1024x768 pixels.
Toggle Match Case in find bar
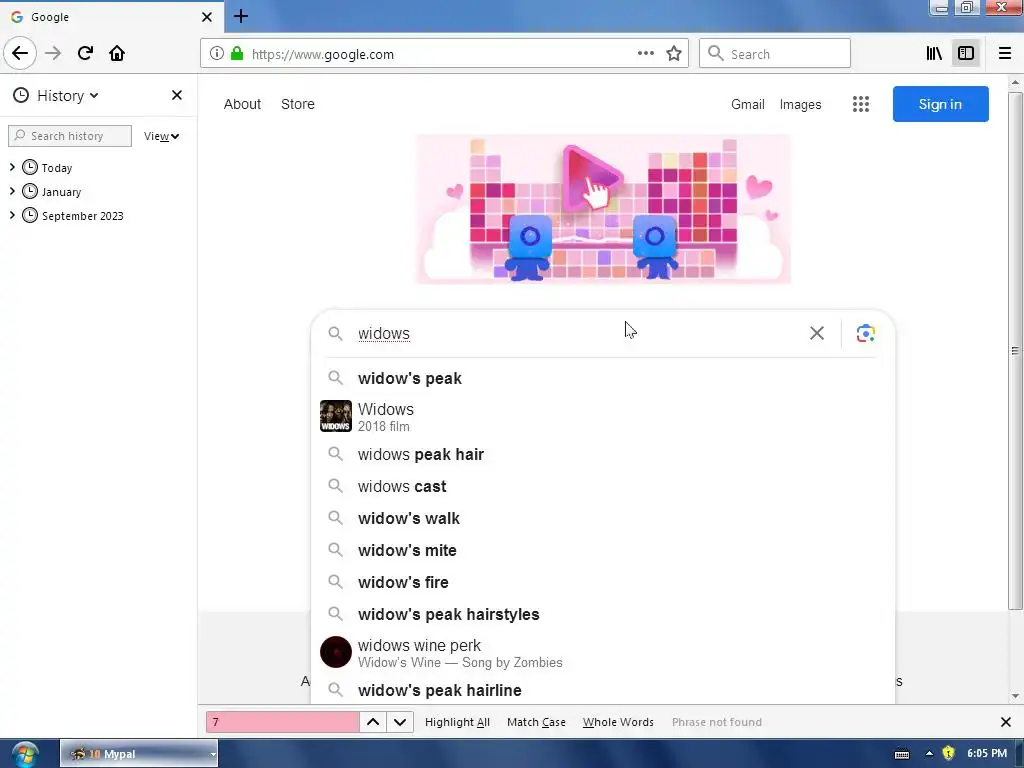536,722
